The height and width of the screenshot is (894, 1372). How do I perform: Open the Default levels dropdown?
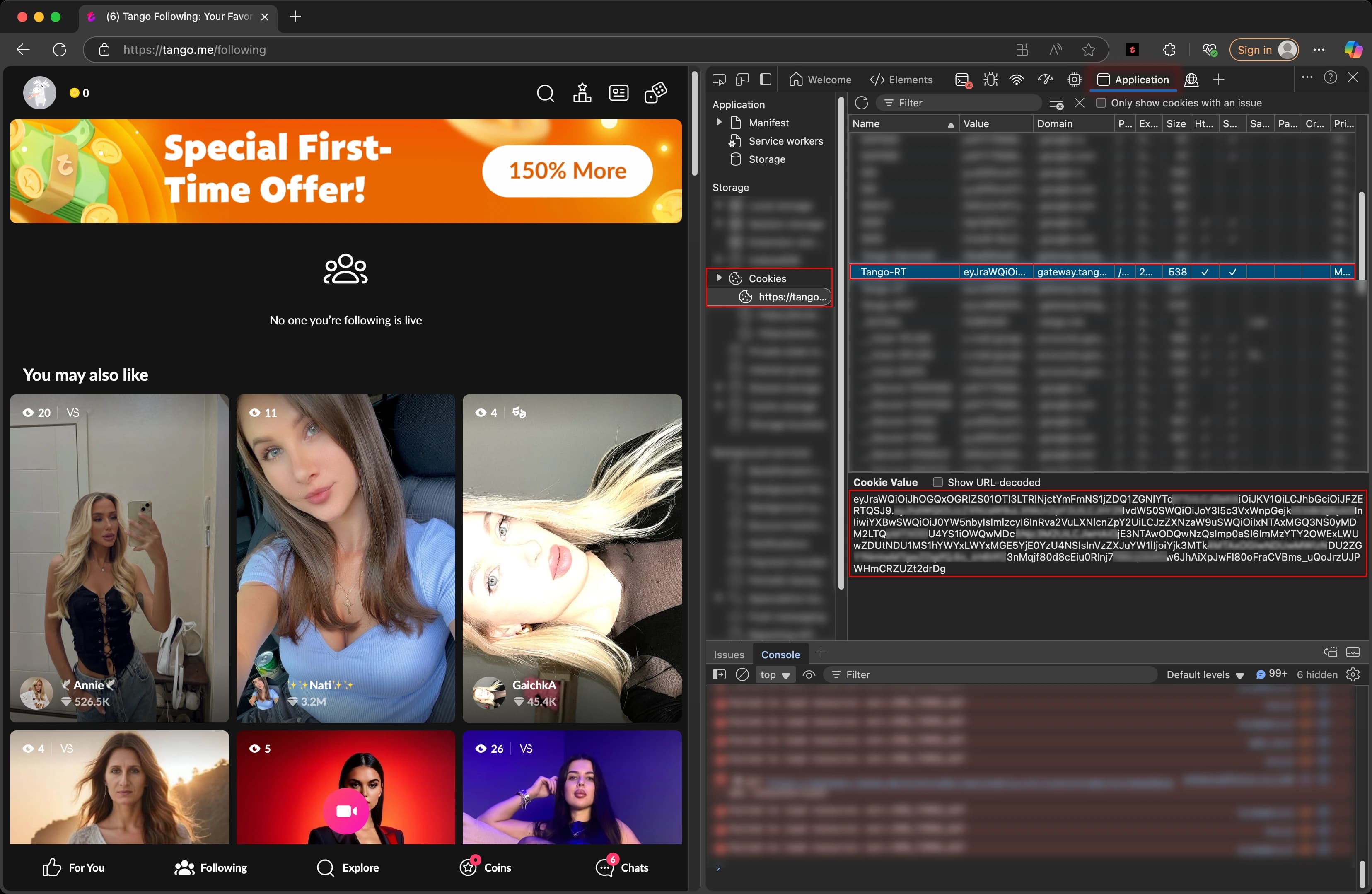pyautogui.click(x=1205, y=674)
